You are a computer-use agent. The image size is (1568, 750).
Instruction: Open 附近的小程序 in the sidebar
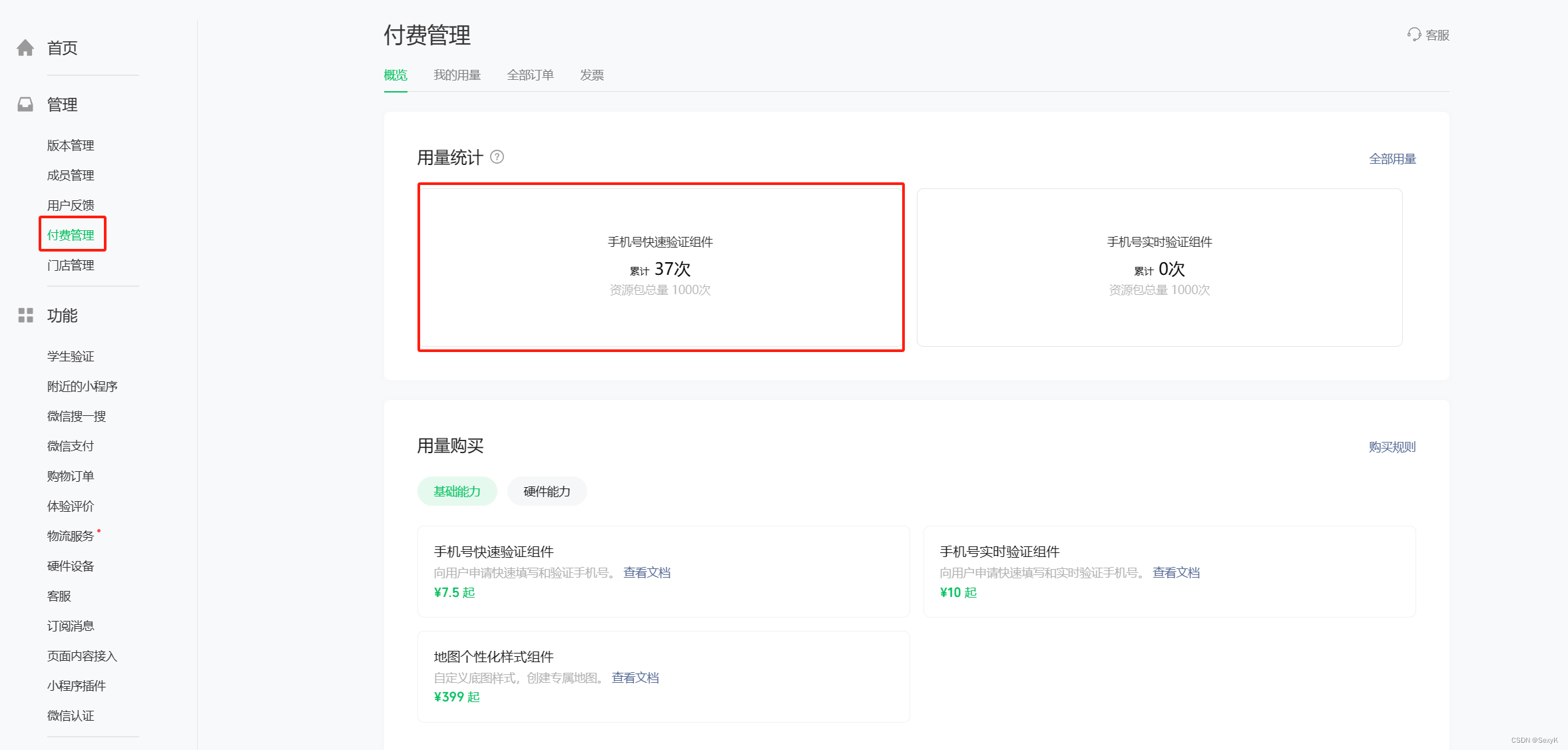tap(83, 386)
